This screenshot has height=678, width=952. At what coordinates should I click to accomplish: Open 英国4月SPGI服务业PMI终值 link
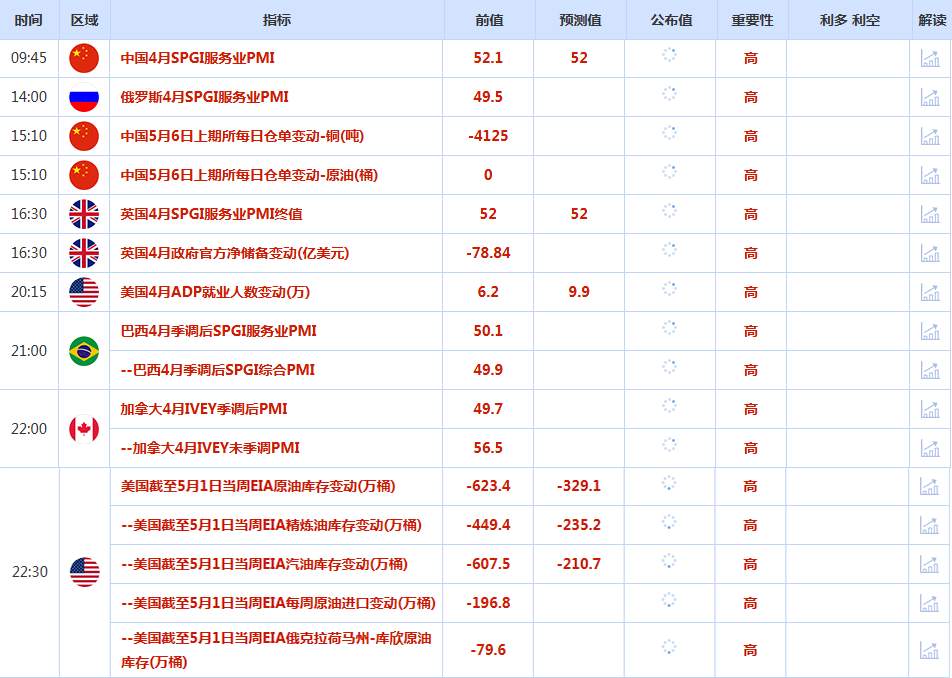(x=211, y=214)
